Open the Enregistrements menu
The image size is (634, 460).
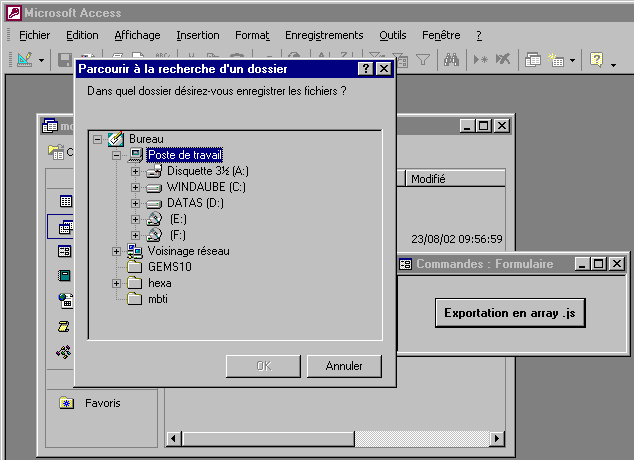click(324, 35)
